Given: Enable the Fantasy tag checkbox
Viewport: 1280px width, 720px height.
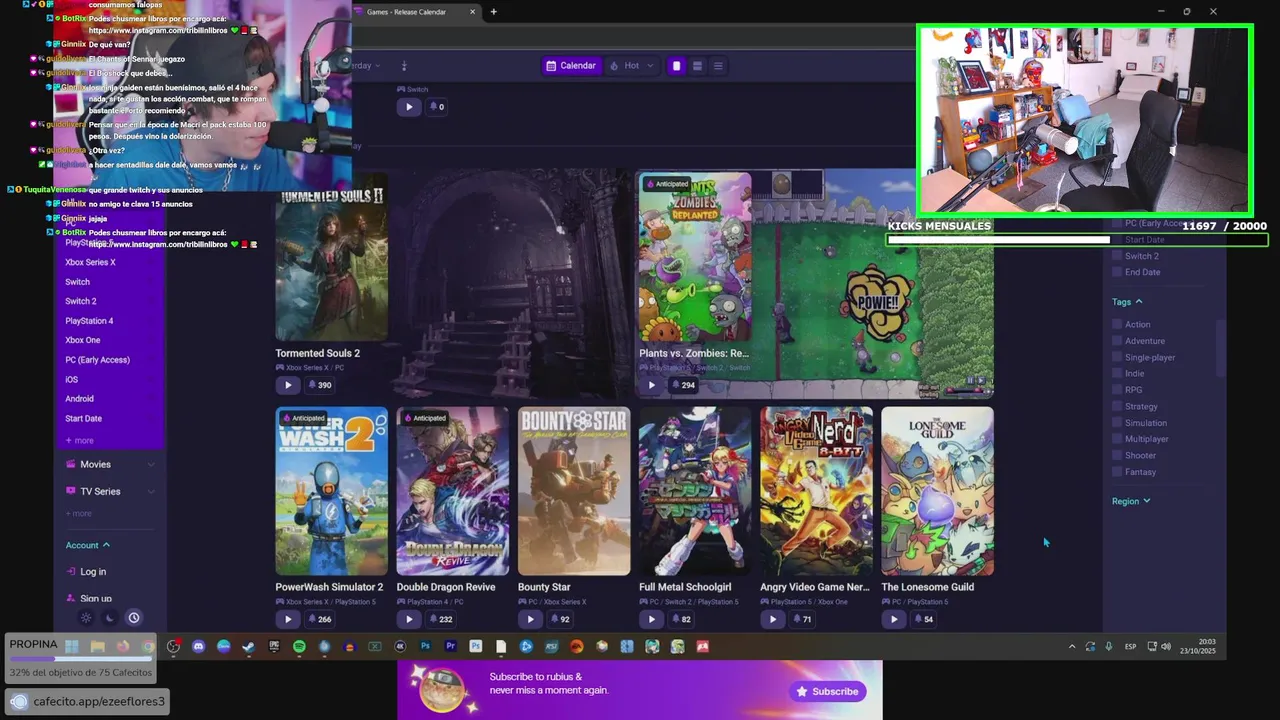Looking at the screenshot, I should pyautogui.click(x=1117, y=472).
